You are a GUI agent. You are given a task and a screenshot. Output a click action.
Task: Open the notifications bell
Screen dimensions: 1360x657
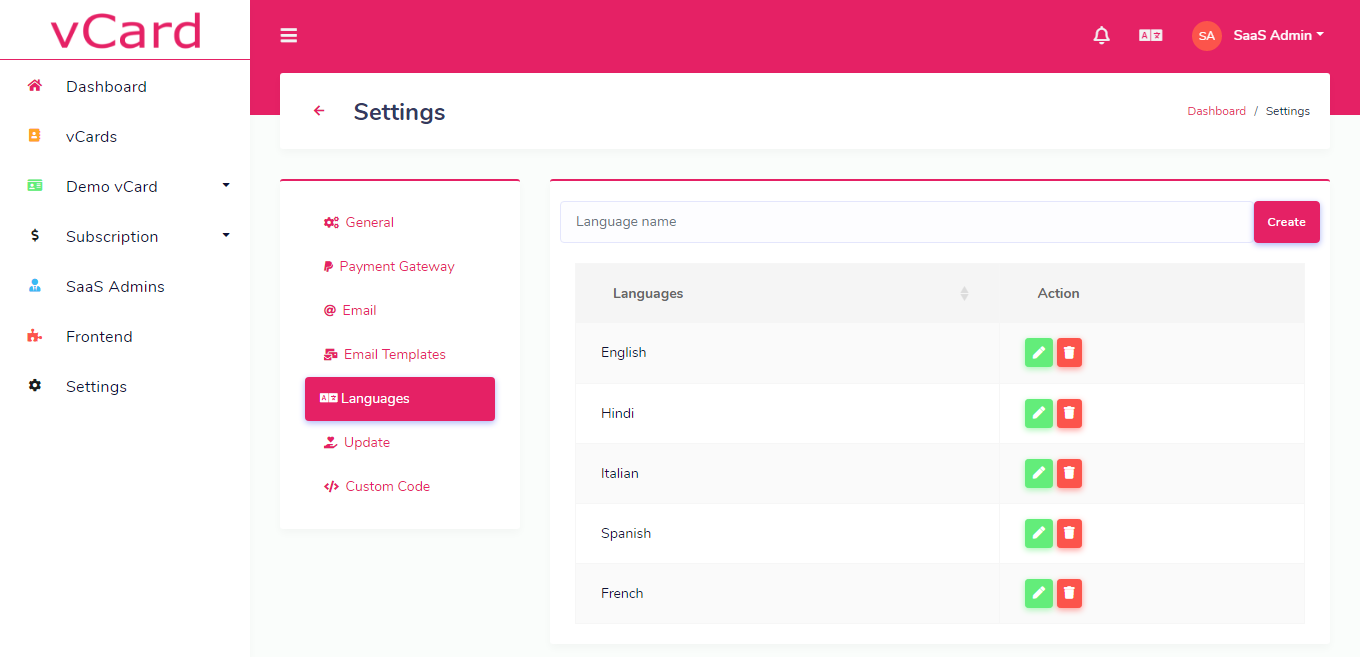[x=1101, y=36]
